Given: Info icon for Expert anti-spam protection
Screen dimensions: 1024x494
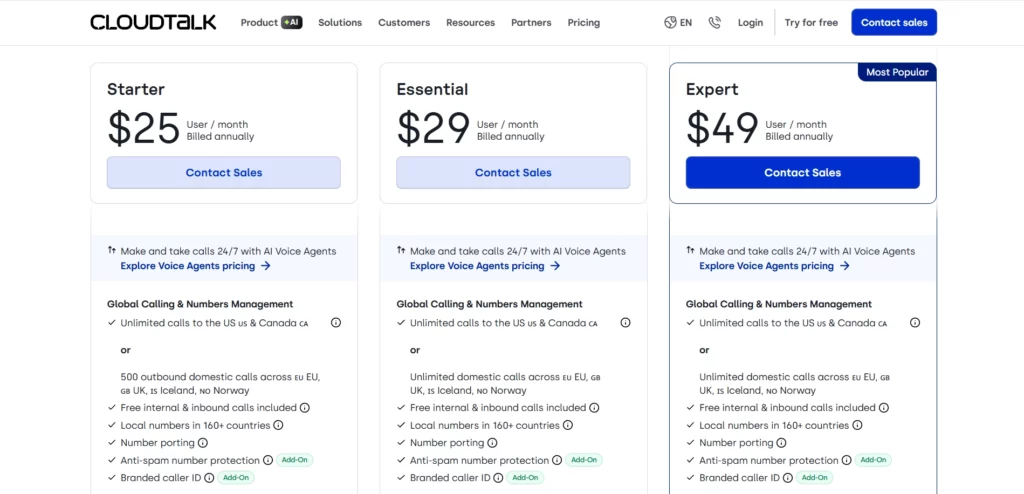Looking at the screenshot, I should [x=846, y=461].
